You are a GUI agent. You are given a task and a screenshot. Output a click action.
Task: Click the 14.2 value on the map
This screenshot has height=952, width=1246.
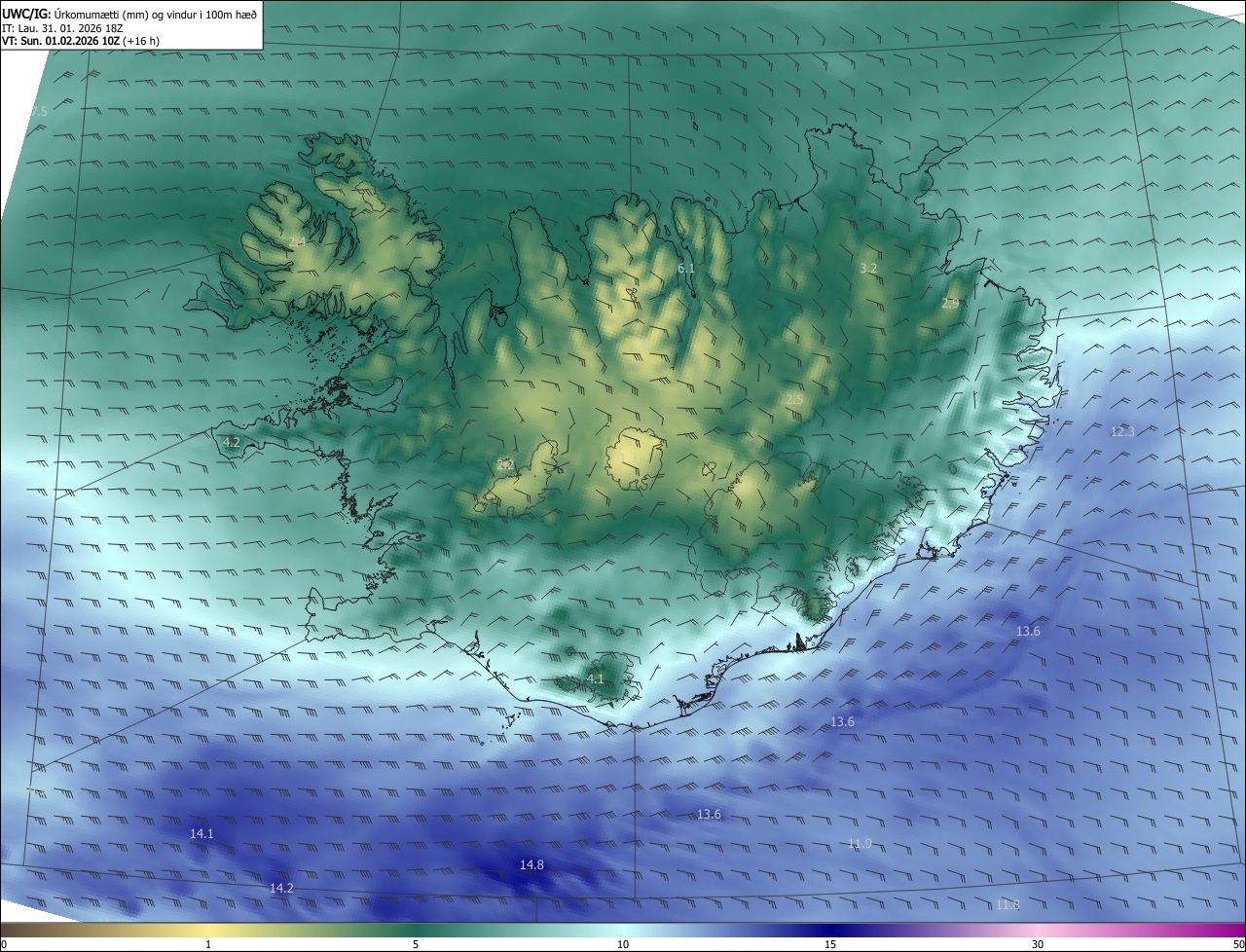(x=281, y=888)
